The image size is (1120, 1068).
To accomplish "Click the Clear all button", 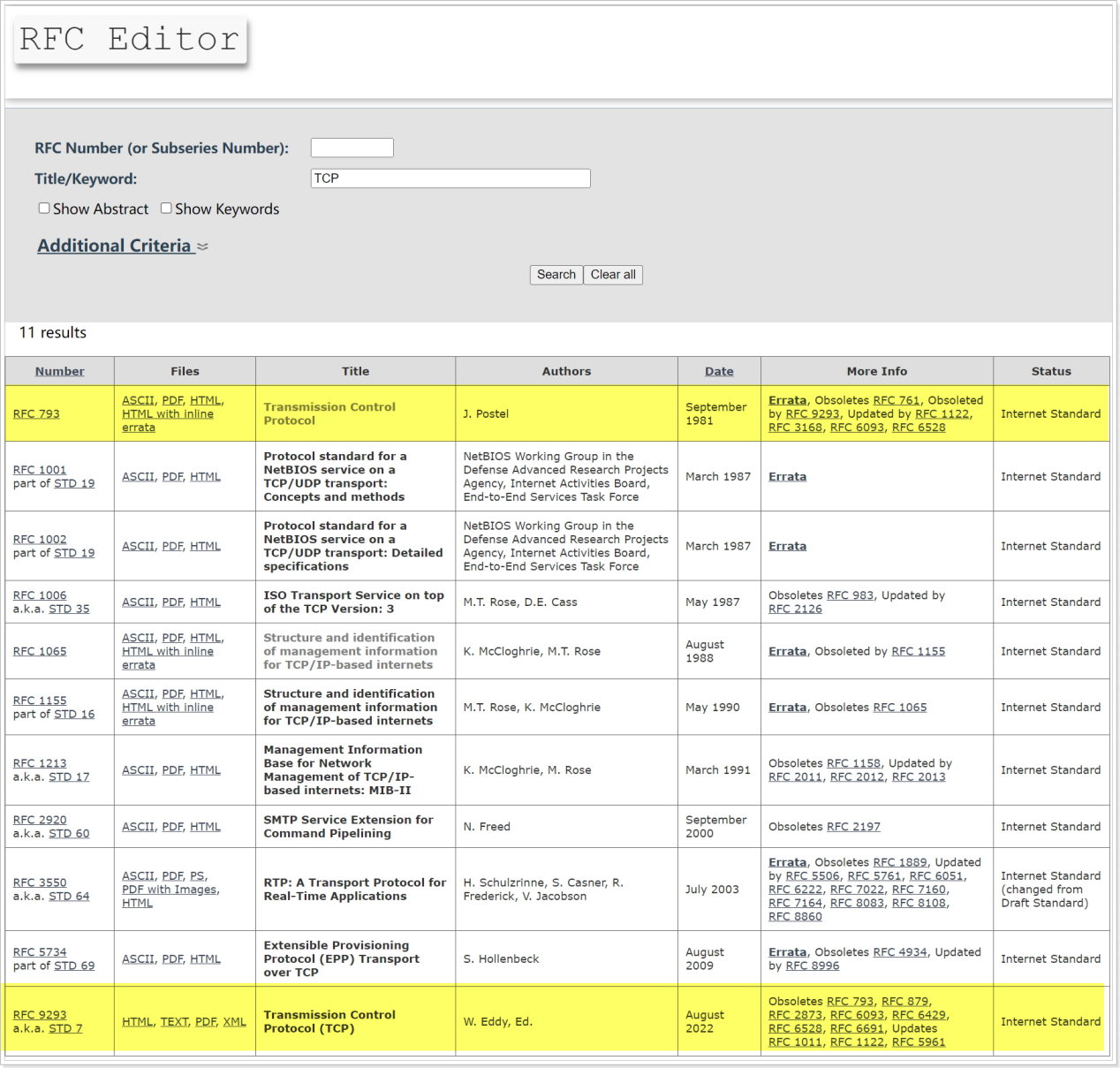I will 613,275.
